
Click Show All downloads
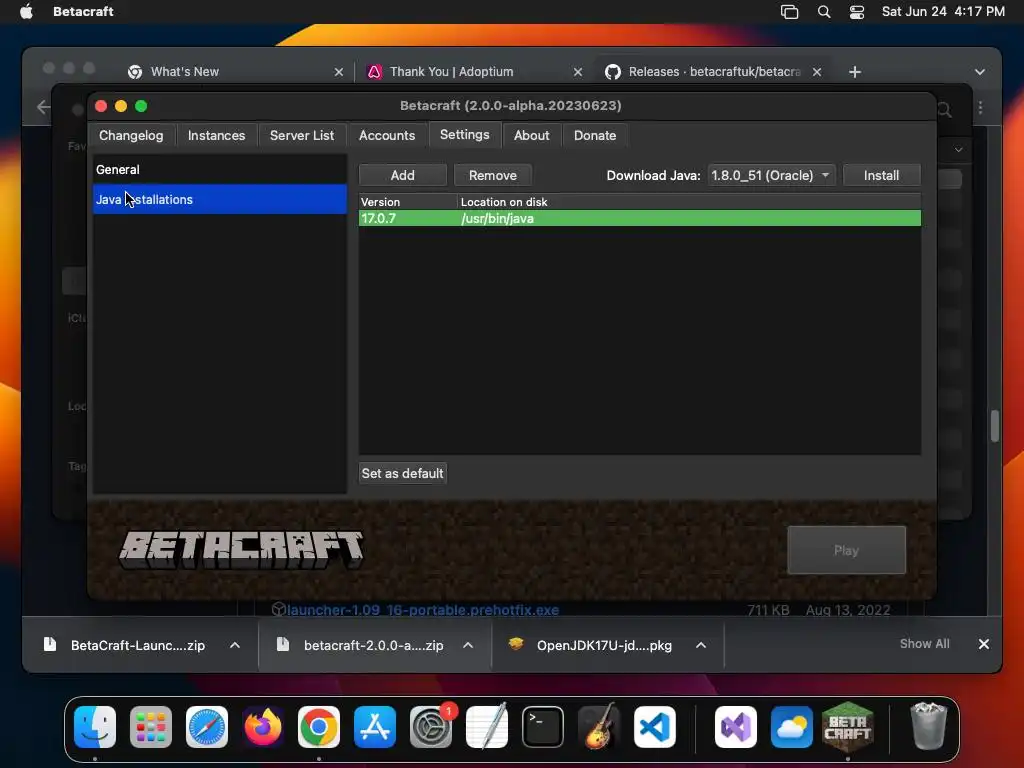pyautogui.click(x=924, y=644)
